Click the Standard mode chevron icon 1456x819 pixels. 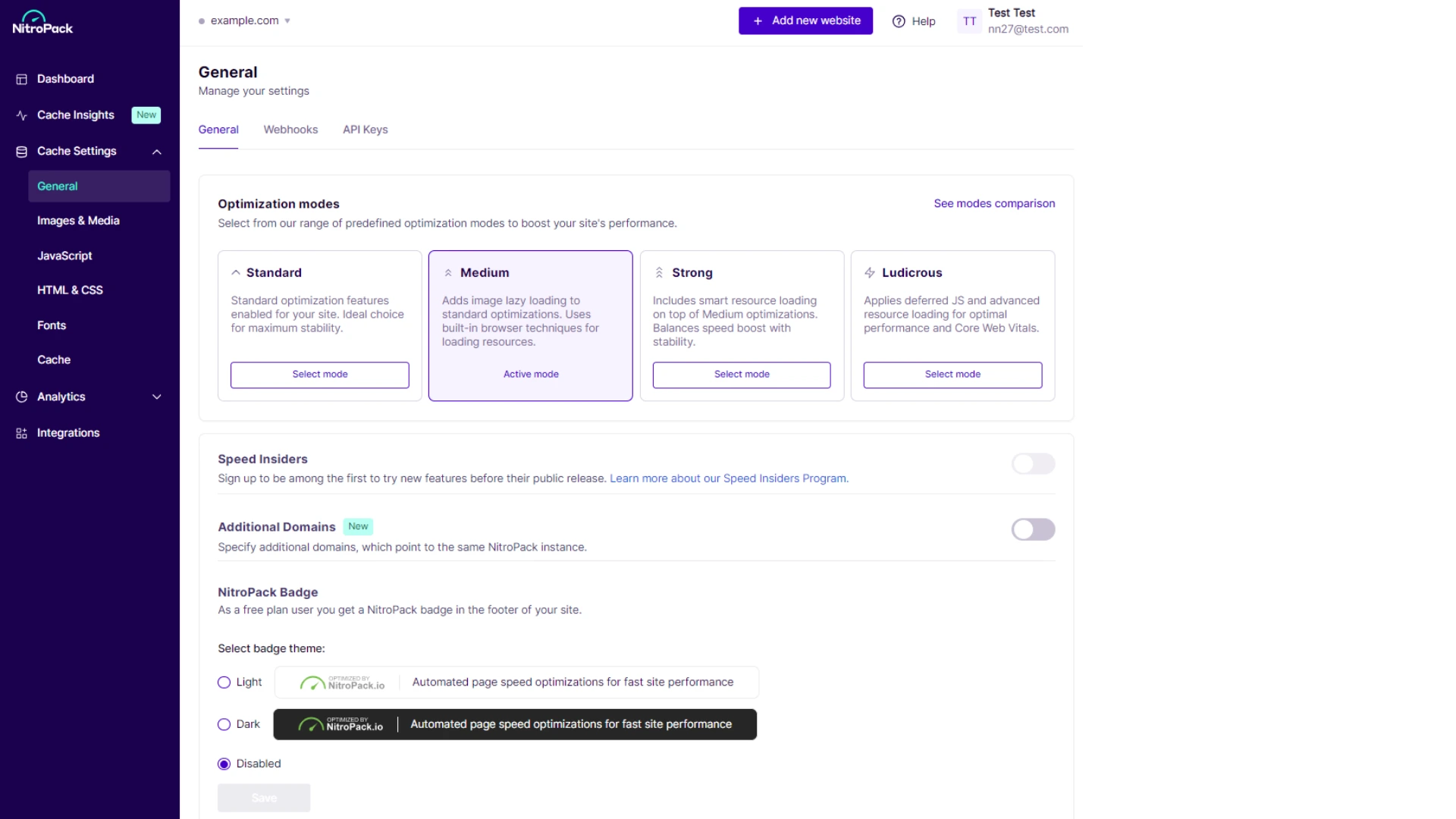236,272
